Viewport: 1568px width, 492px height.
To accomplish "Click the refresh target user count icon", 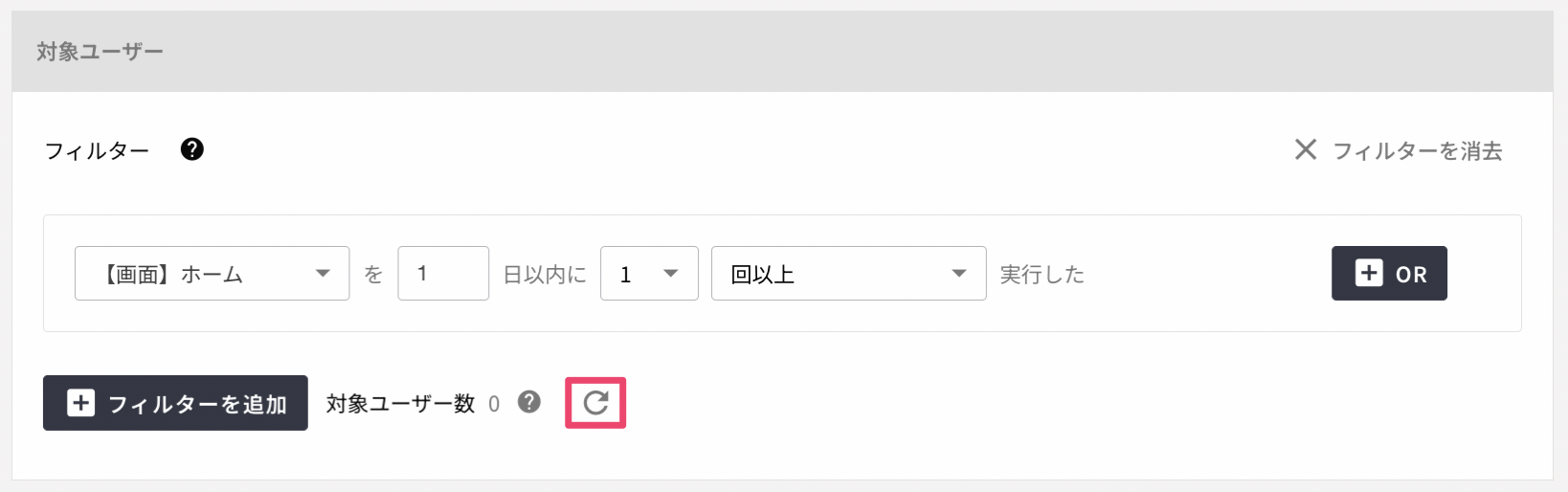I will [595, 403].
